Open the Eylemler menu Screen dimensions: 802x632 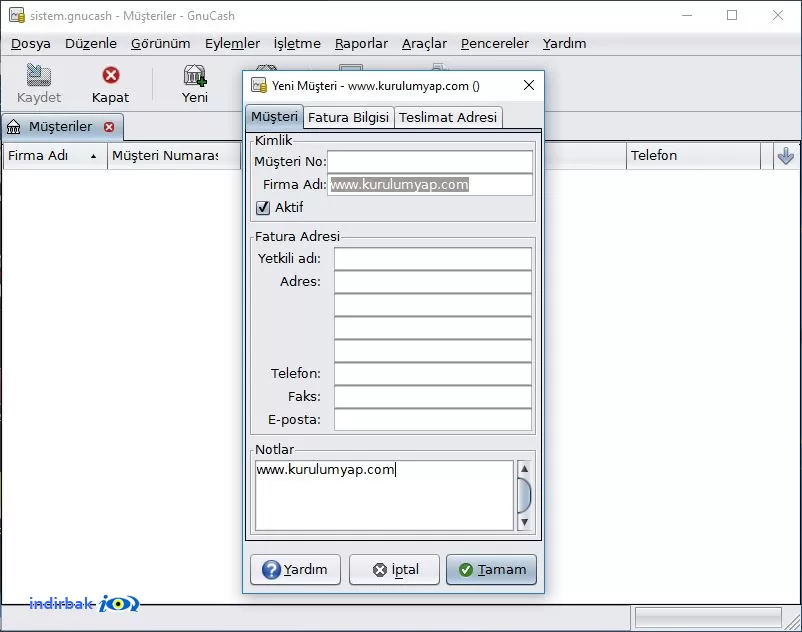pos(232,44)
